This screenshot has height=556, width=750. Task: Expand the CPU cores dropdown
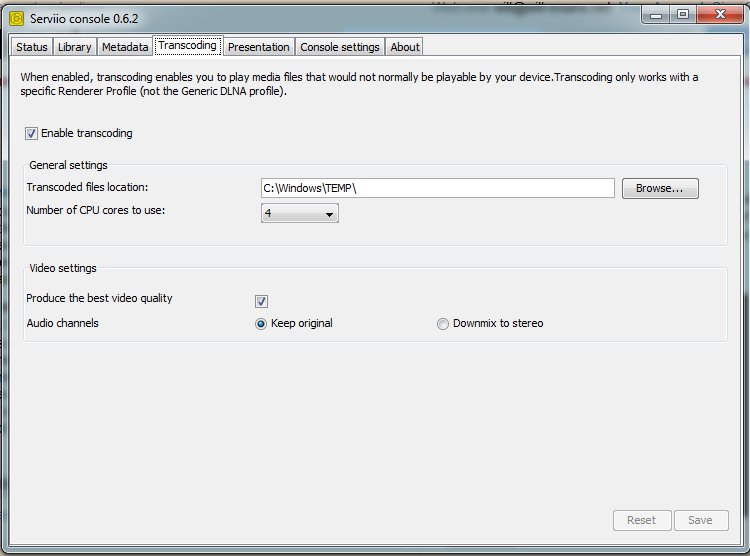299,213
